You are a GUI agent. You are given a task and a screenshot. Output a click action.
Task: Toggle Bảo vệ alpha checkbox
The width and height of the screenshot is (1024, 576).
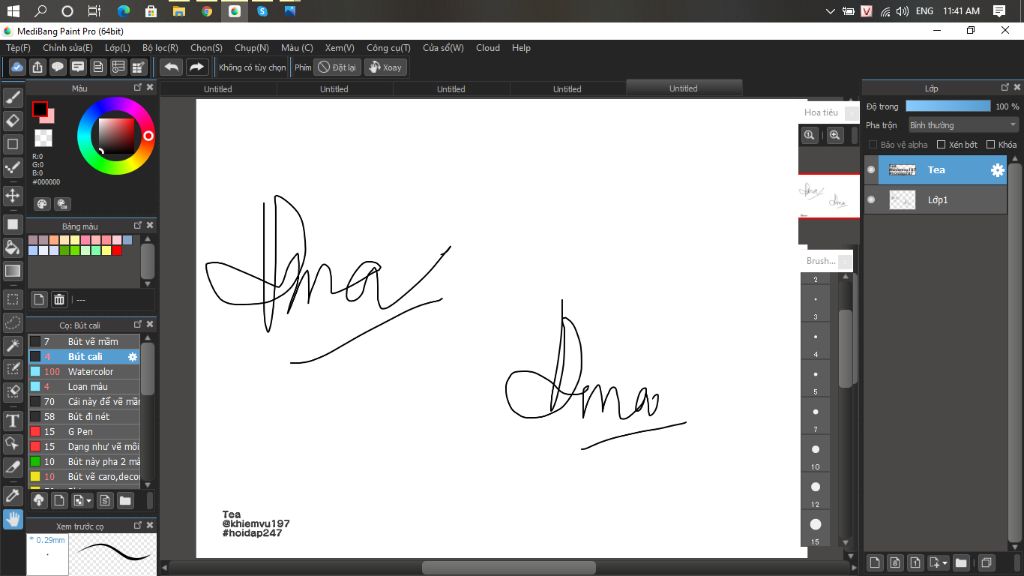(x=873, y=144)
